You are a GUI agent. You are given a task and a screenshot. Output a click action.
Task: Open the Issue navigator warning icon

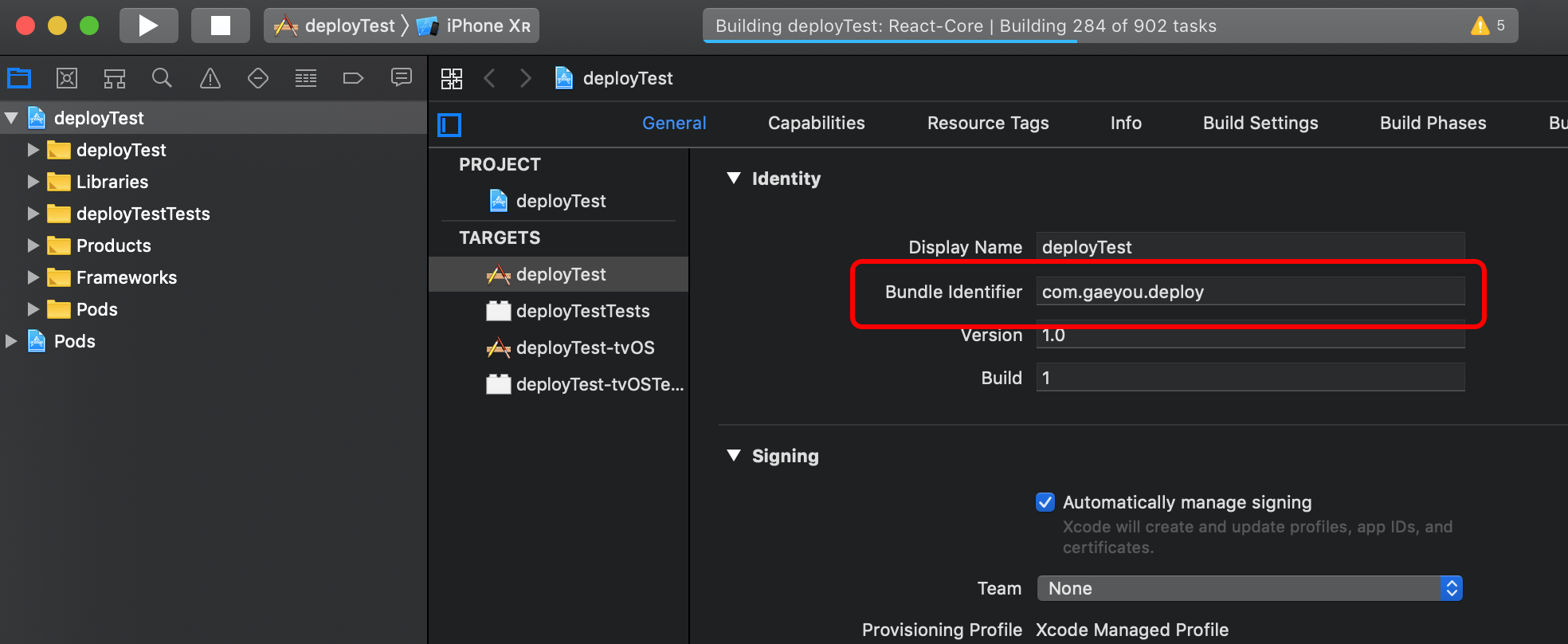(x=210, y=78)
